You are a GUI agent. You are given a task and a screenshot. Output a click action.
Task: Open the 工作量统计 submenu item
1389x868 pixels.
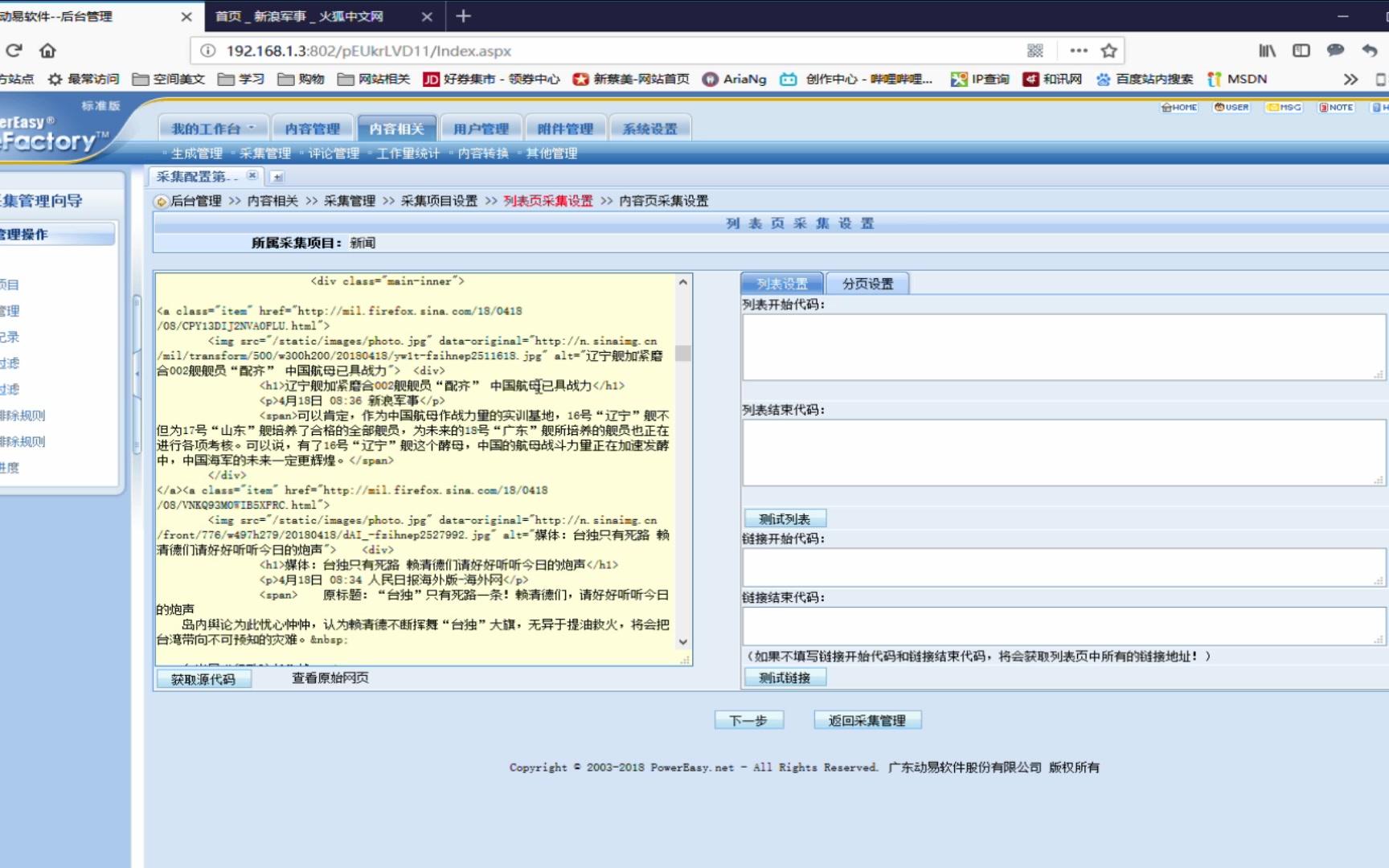tap(408, 154)
